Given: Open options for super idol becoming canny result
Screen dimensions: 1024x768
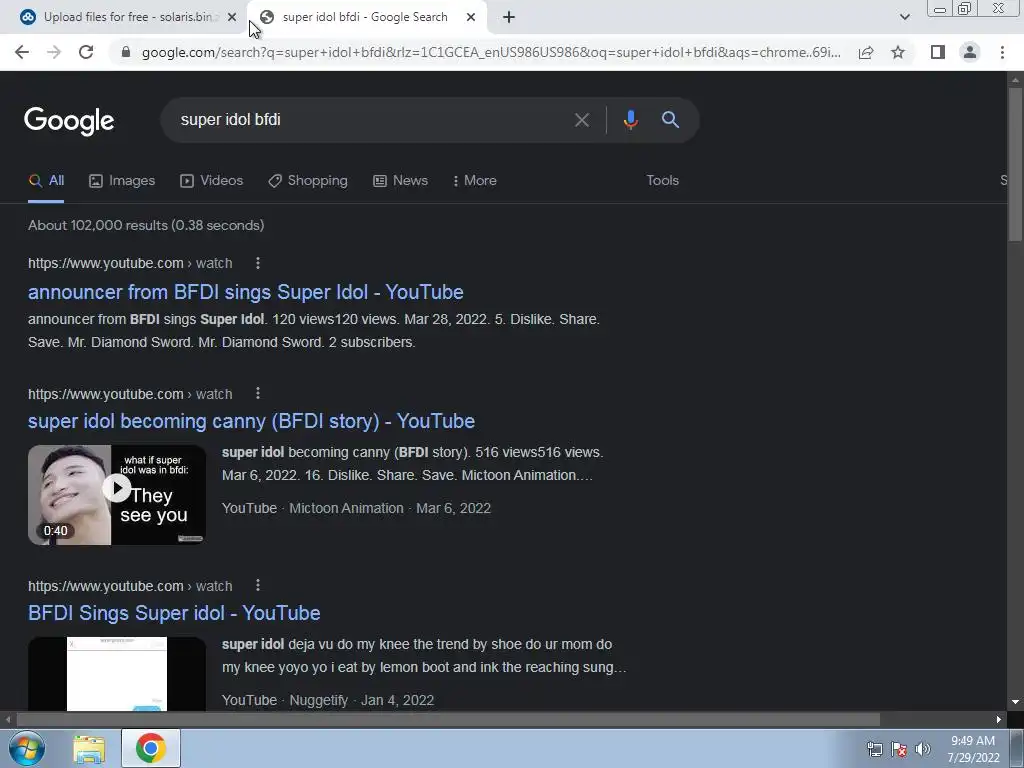Looking at the screenshot, I should coord(258,394).
